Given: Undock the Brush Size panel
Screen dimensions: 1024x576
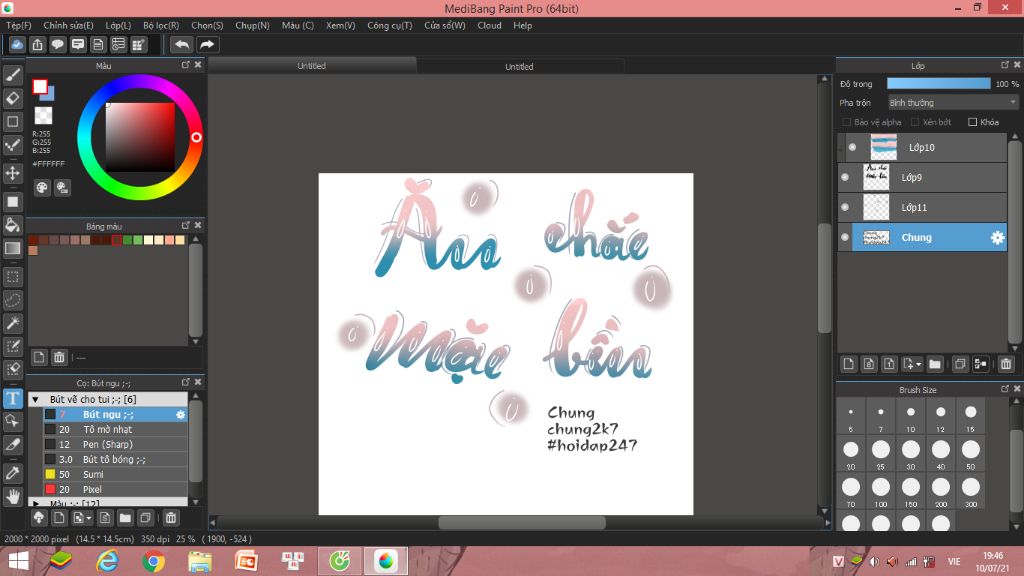Looking at the screenshot, I should click(x=1004, y=389).
